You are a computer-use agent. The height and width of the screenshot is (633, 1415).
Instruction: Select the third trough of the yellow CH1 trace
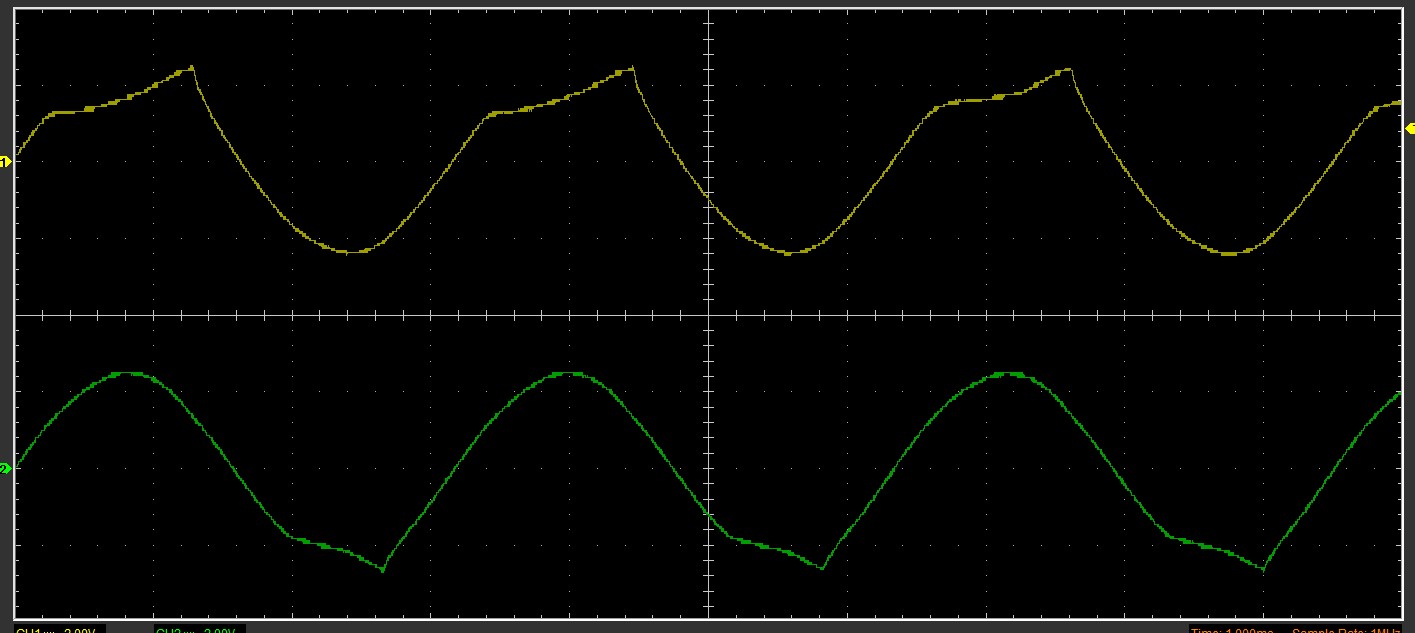[1229, 254]
